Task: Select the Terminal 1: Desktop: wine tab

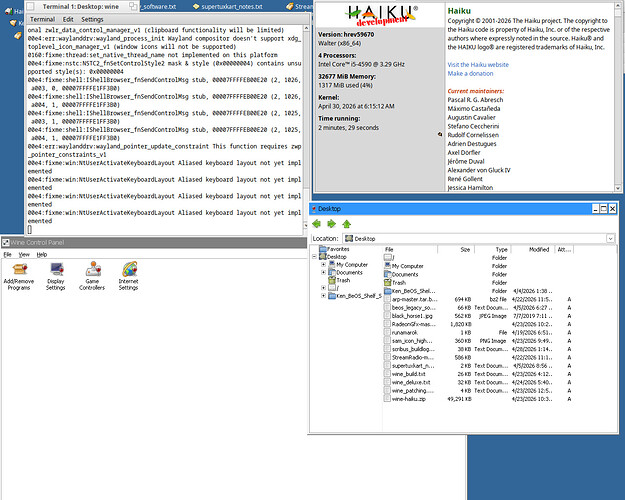Action: [81, 6]
